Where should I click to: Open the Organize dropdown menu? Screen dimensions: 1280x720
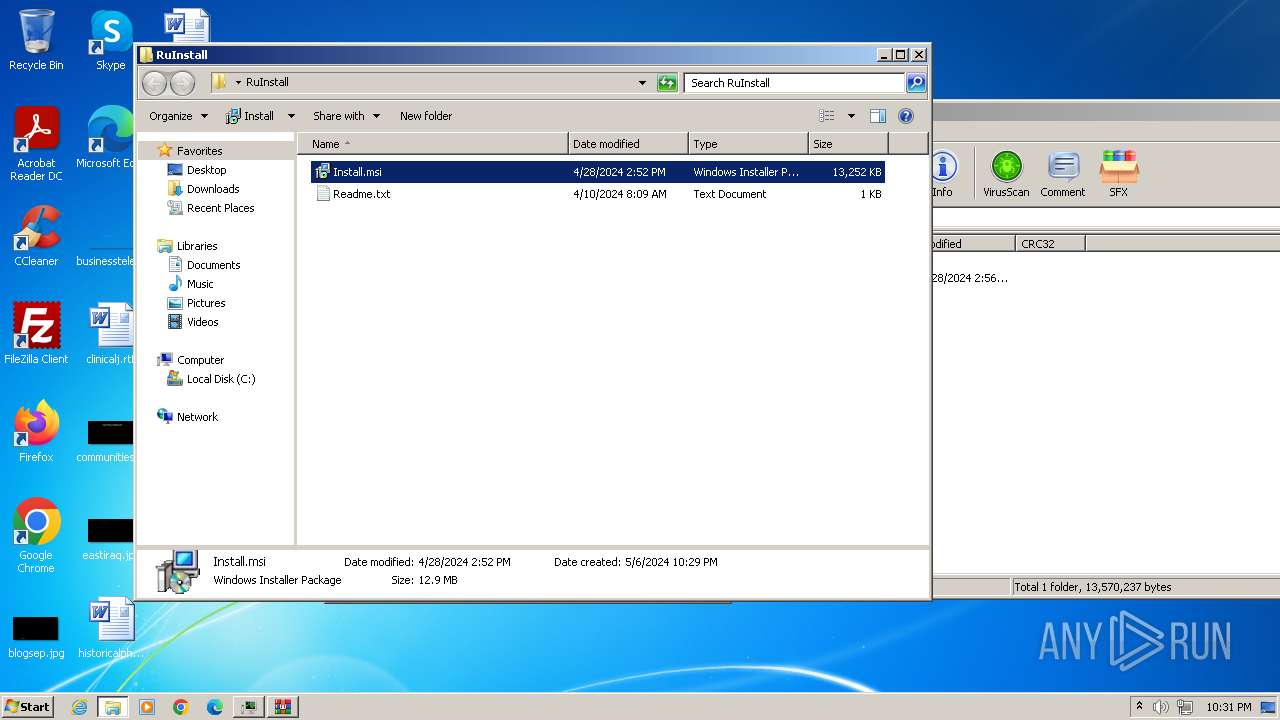(x=178, y=116)
